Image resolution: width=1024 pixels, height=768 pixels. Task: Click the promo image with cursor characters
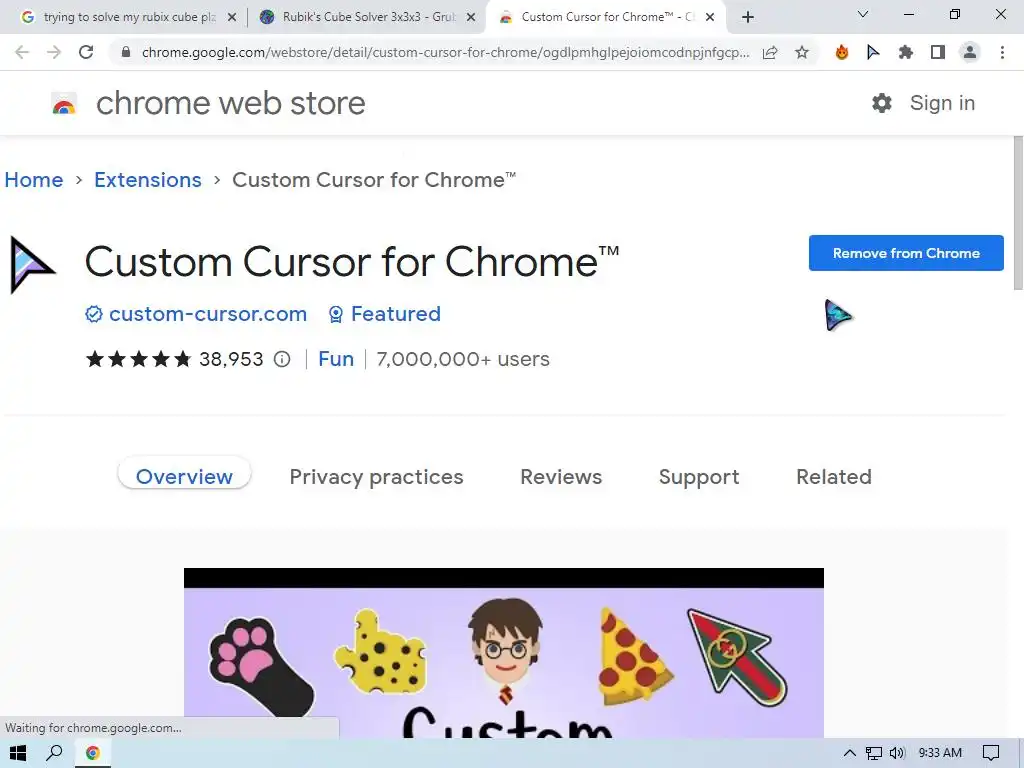click(504, 653)
